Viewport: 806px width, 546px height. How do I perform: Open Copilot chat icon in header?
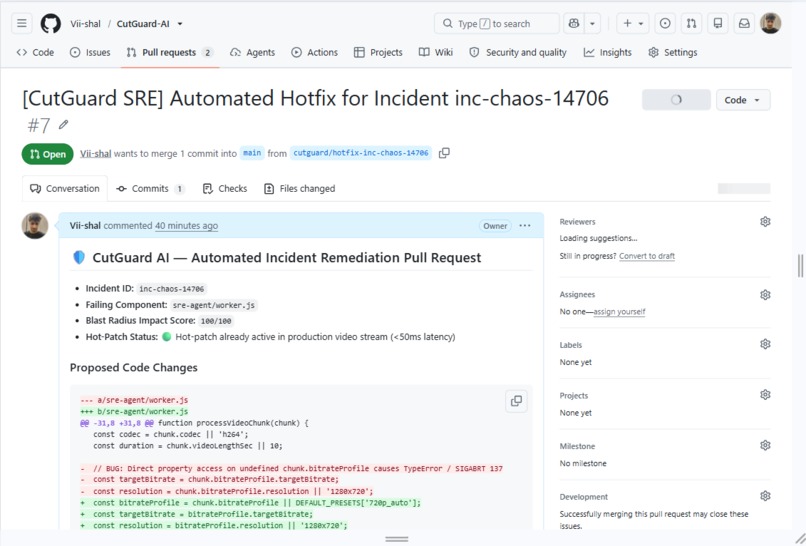coord(574,24)
